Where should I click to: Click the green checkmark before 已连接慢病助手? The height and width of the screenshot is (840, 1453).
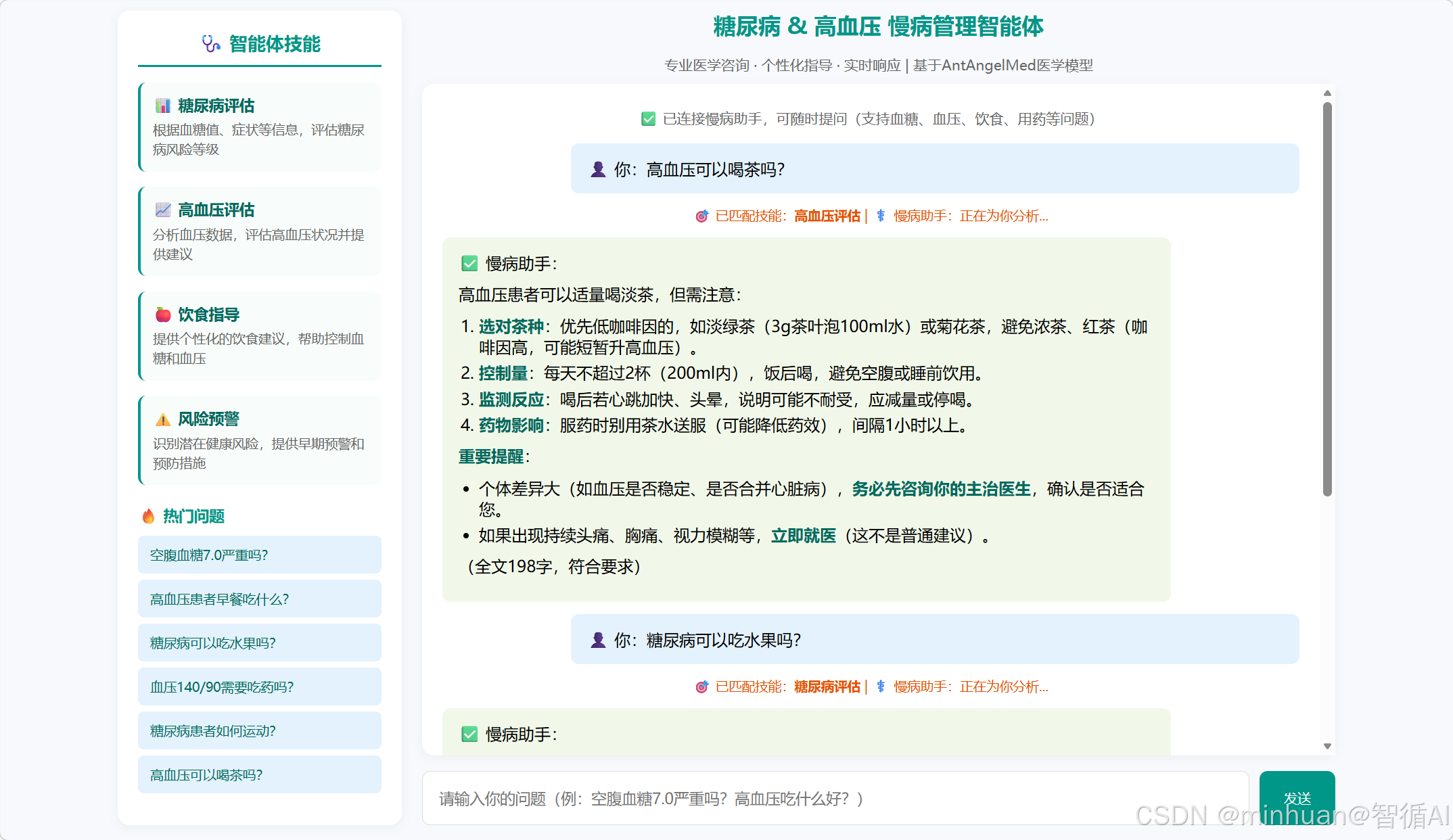(648, 119)
